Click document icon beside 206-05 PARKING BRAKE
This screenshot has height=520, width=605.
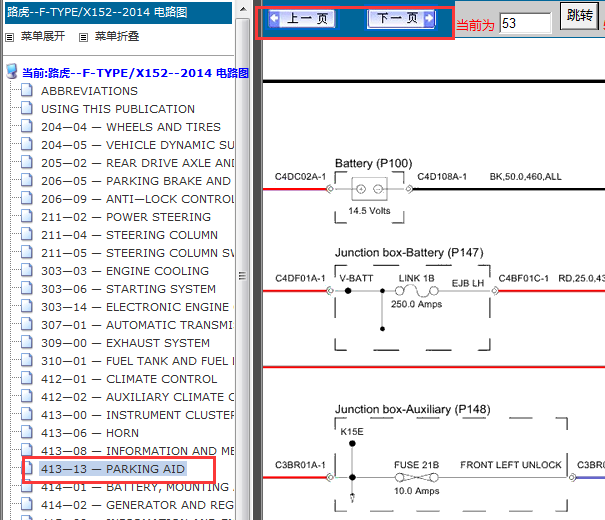pos(27,180)
